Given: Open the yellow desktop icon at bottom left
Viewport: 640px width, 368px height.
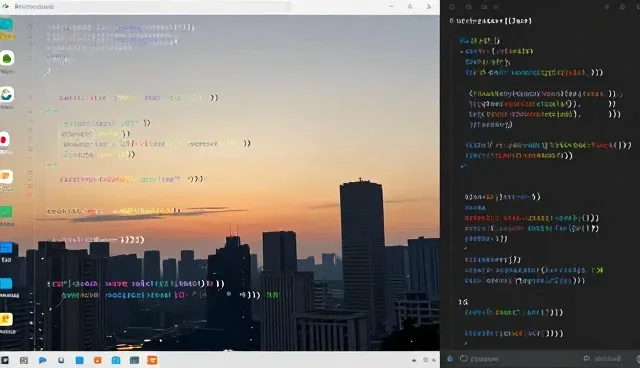Looking at the screenshot, I should (x=6, y=319).
